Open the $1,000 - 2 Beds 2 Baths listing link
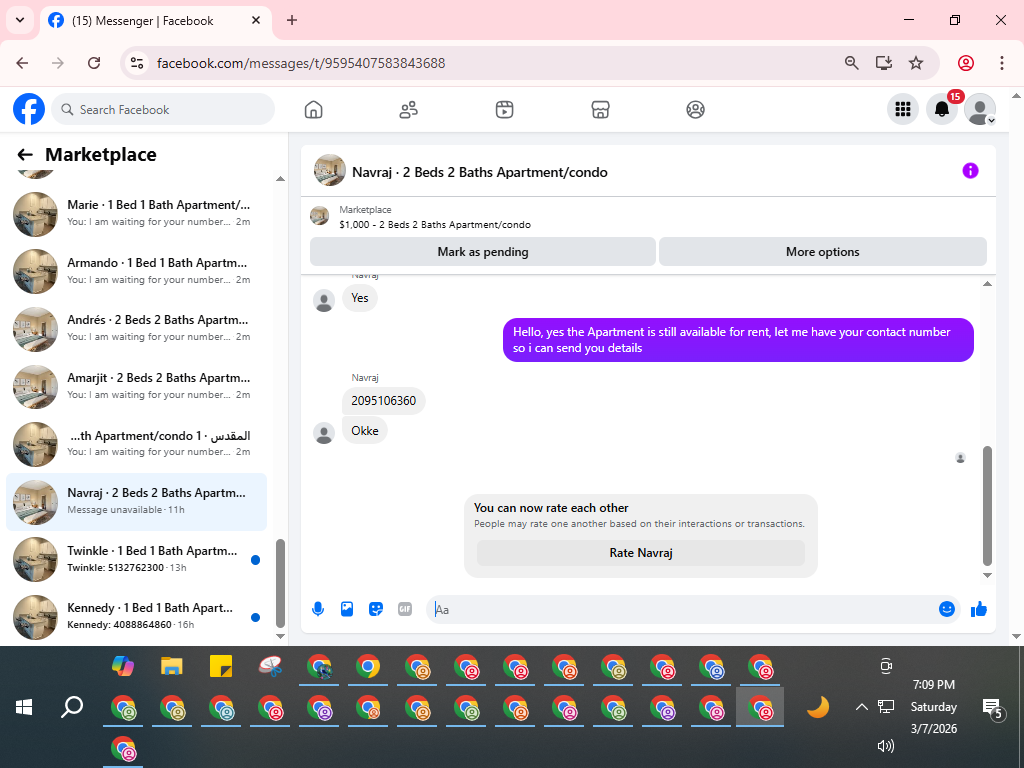Screen dimensions: 1024x768 435,225
